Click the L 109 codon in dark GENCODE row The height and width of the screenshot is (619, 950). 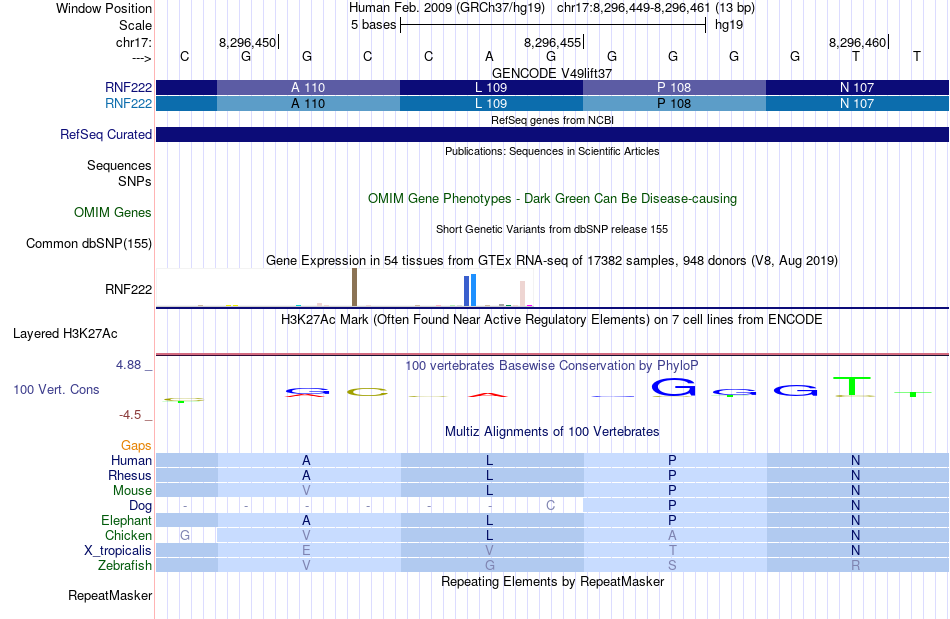(491, 87)
